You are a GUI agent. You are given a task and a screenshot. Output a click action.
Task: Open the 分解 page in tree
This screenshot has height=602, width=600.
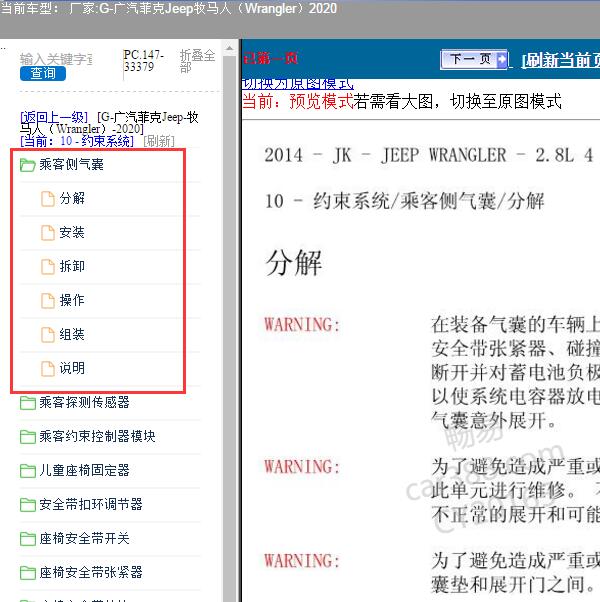[x=72, y=198]
